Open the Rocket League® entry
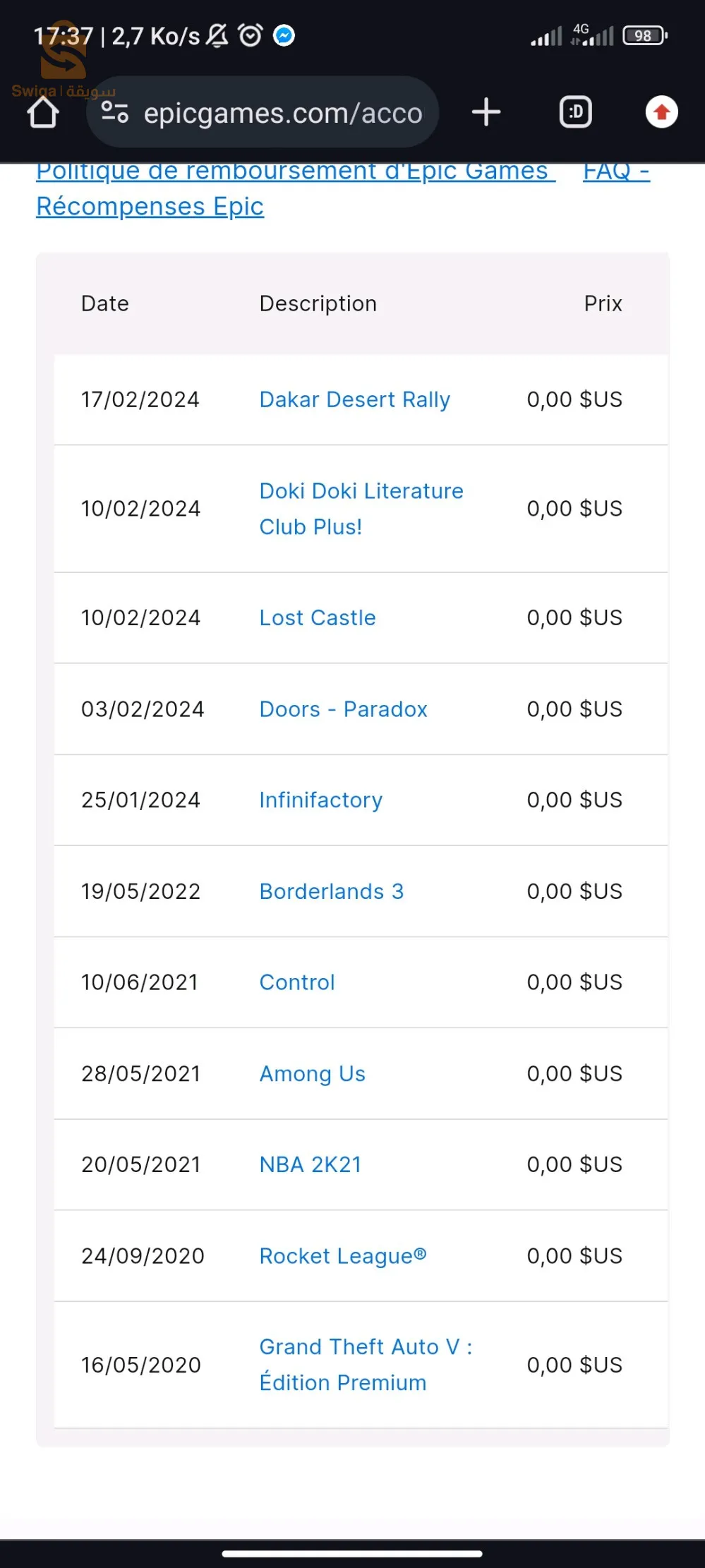Image resolution: width=705 pixels, height=1568 pixels. pos(342,1256)
